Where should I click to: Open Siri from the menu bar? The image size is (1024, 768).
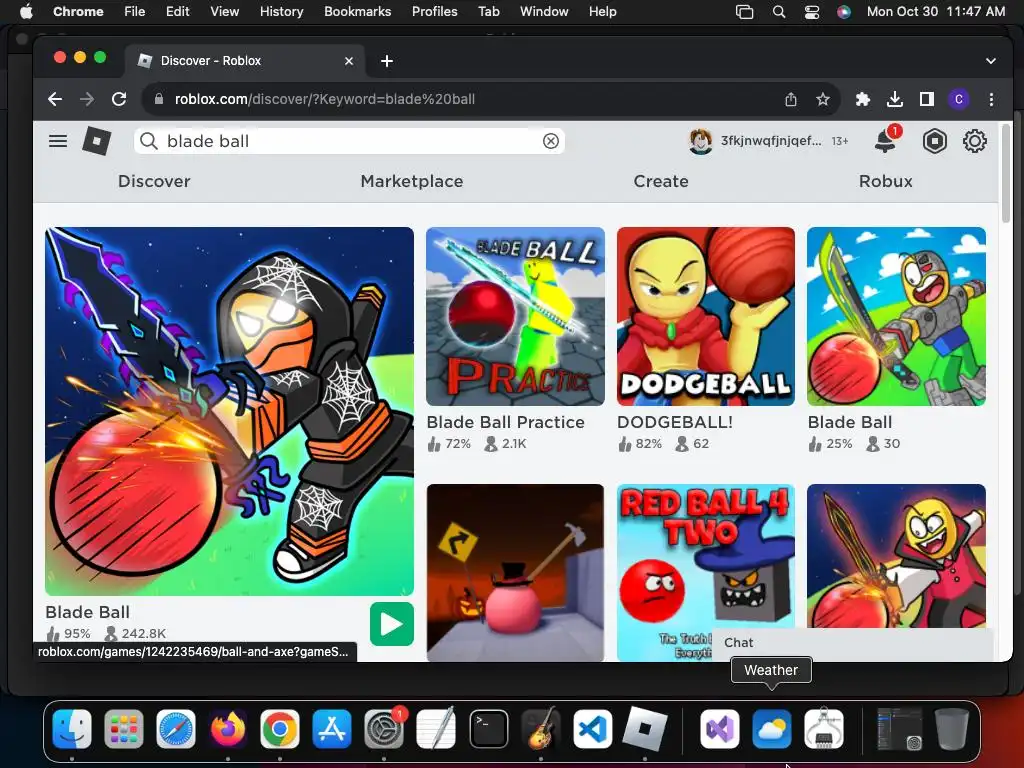coord(844,12)
